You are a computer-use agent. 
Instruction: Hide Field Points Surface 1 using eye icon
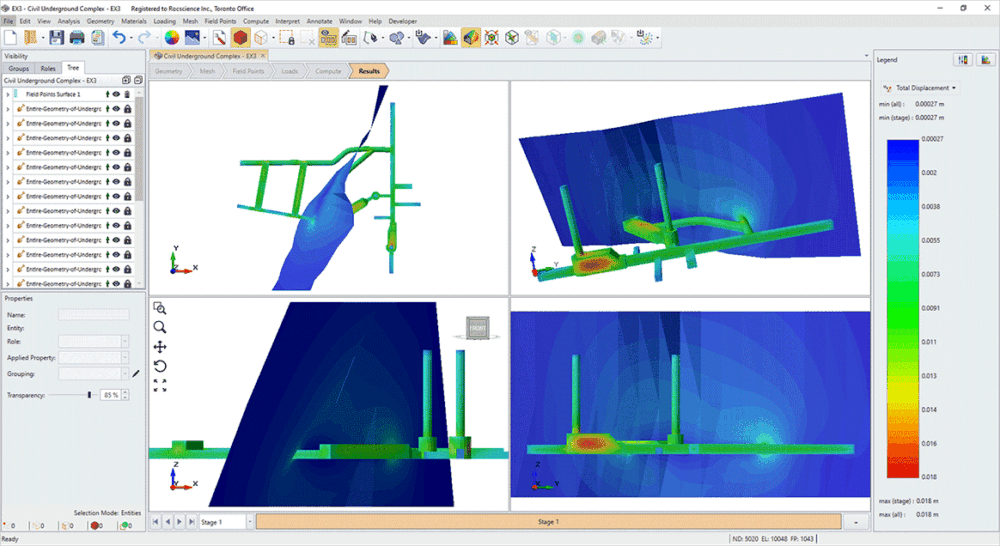[x=117, y=94]
